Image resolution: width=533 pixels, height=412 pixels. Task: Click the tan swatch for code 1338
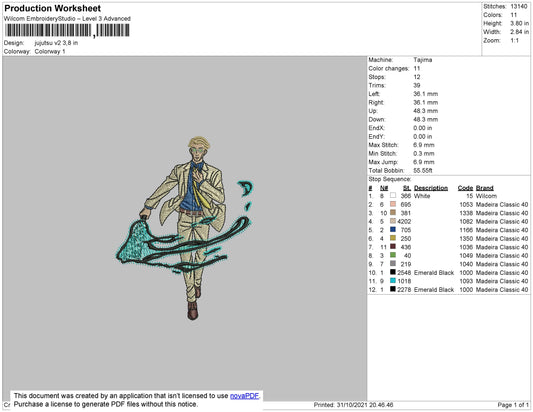[x=393, y=212]
